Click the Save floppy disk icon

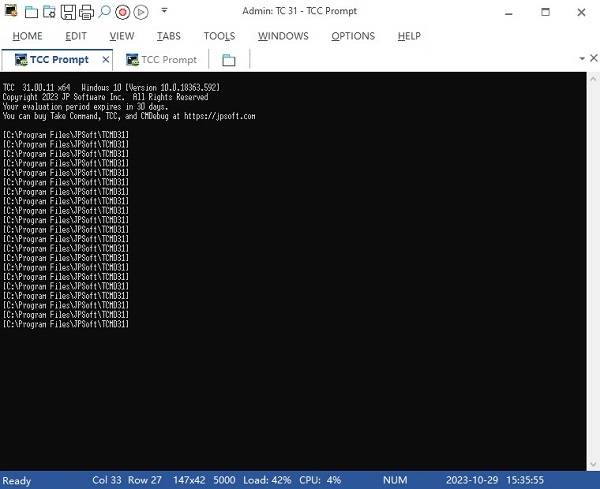pos(69,12)
